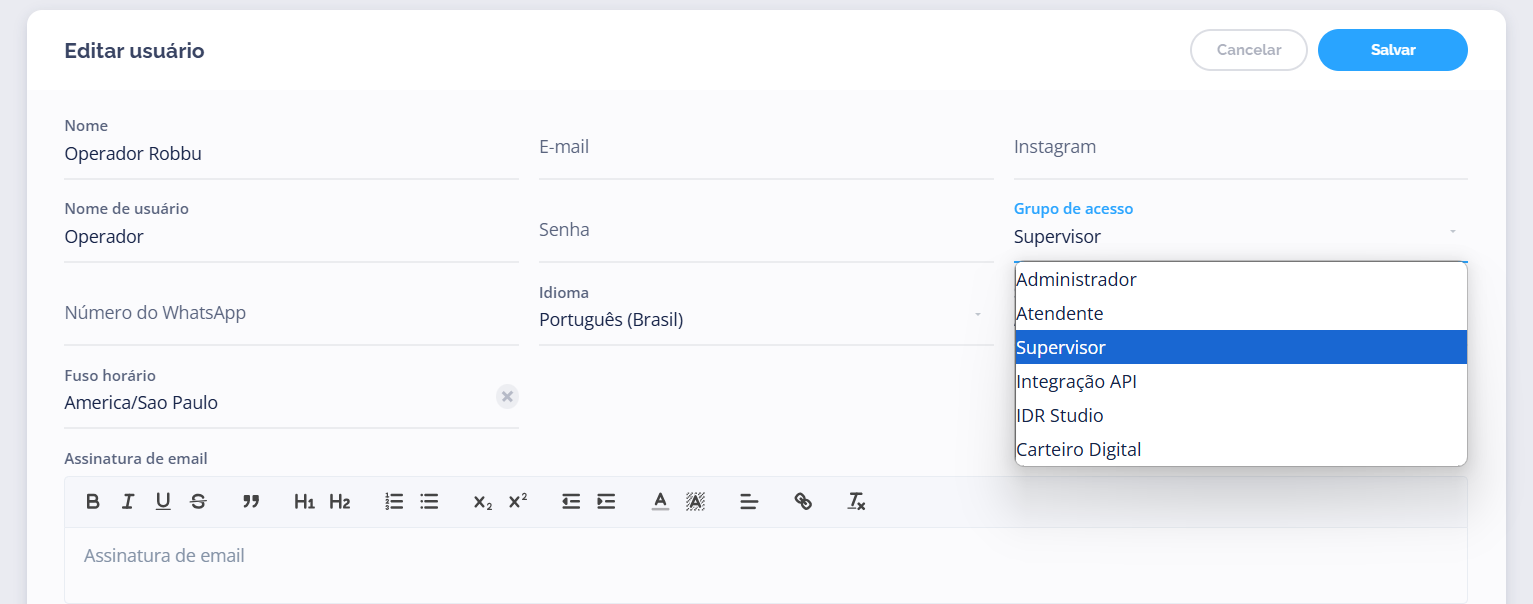Insert a blockquote in the signature

tap(251, 502)
